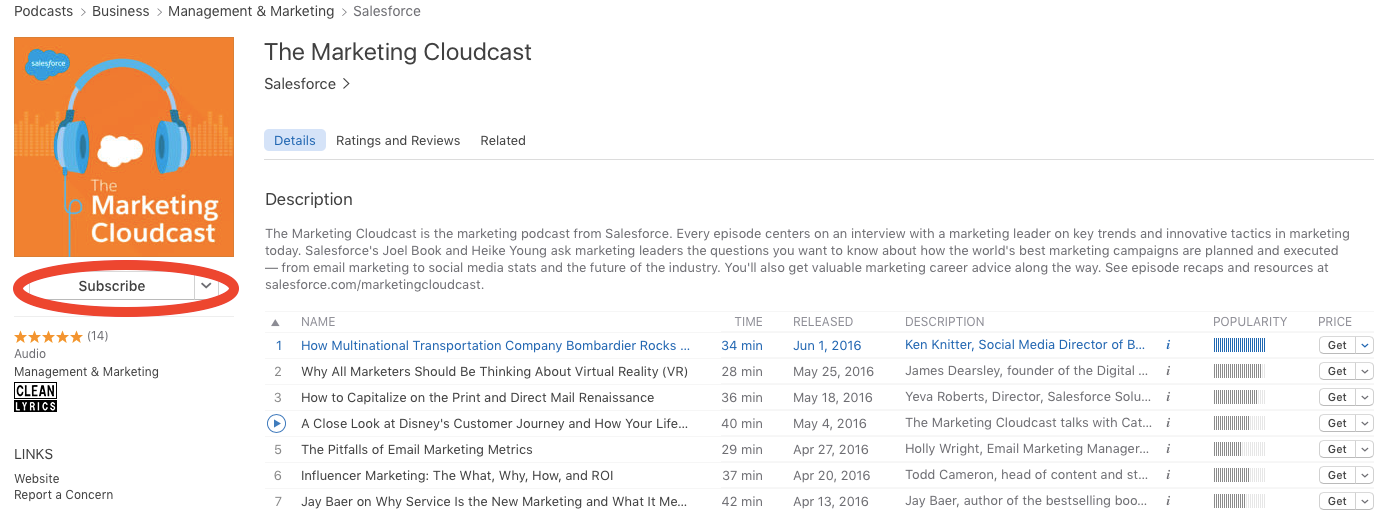1381x513 pixels.
Task: Select 'How to Capitalize on the Print and Direct Mail Renaissance'
Action: pyautogui.click(x=477, y=397)
